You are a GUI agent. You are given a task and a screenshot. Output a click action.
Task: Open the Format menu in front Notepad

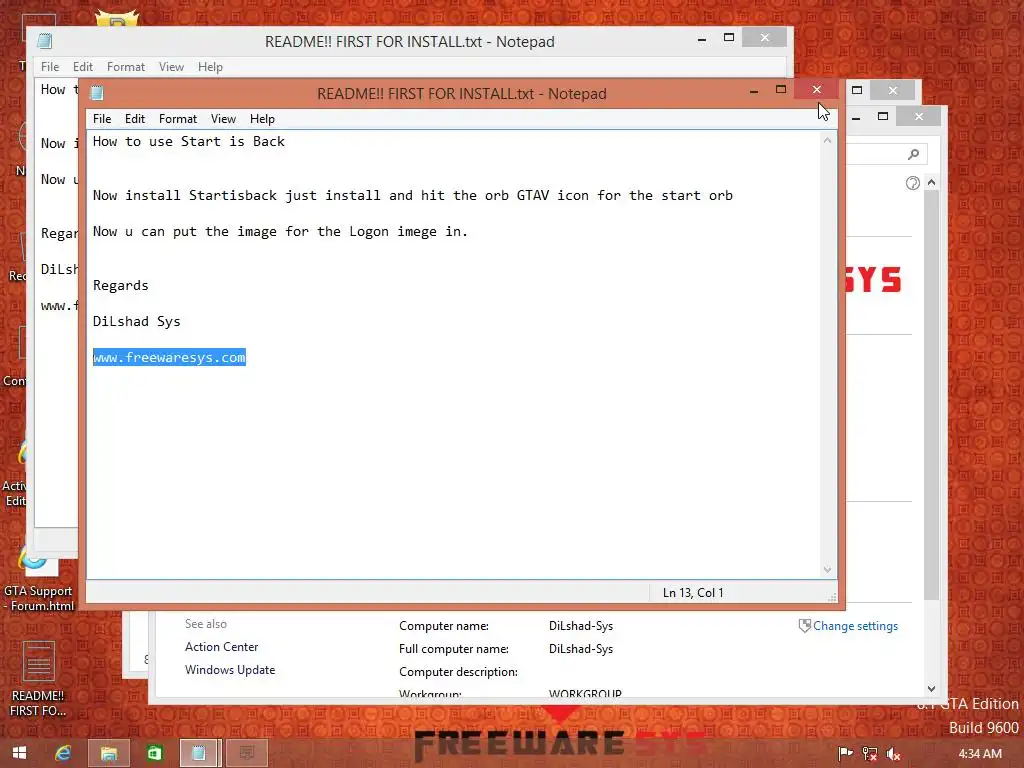pyautogui.click(x=178, y=119)
